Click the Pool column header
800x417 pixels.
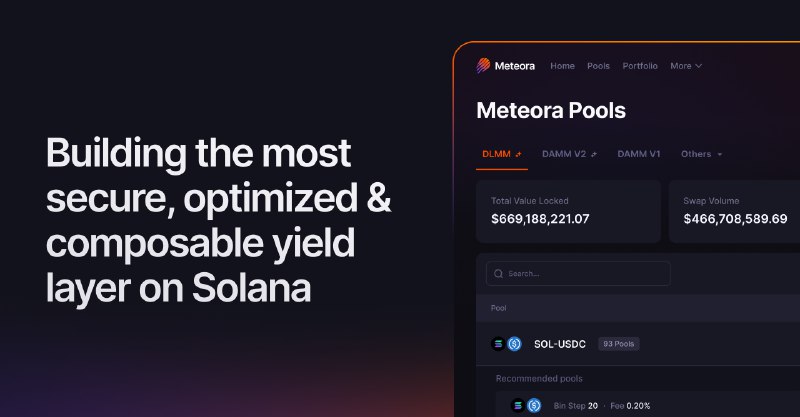pyautogui.click(x=498, y=308)
